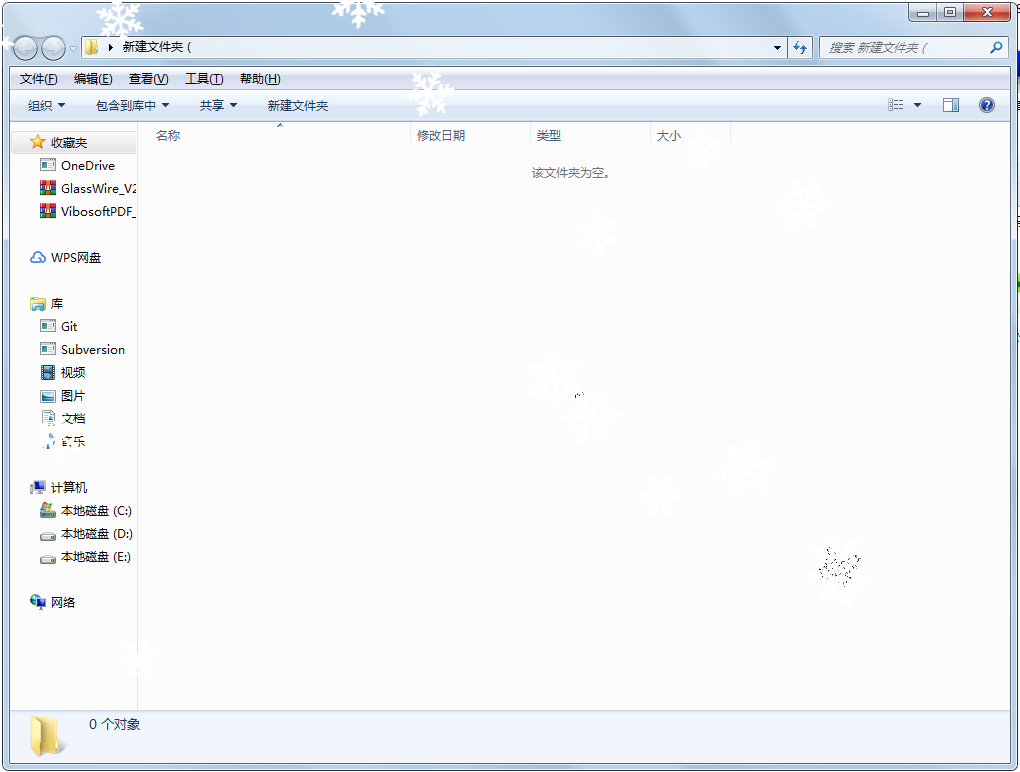Click the WPS网盘 cloud icon

[x=38, y=258]
